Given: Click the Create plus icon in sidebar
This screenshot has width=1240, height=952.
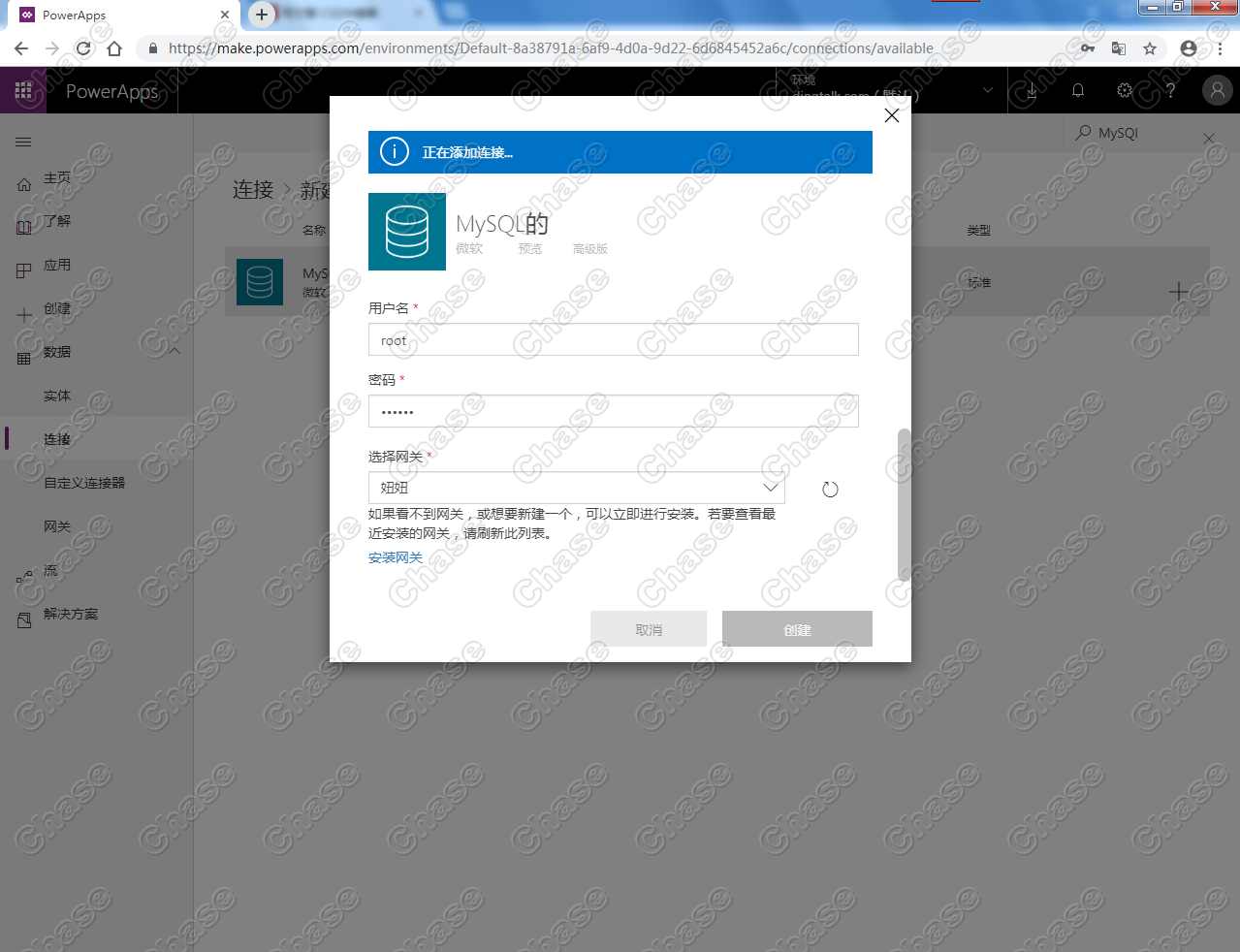Looking at the screenshot, I should [24, 315].
